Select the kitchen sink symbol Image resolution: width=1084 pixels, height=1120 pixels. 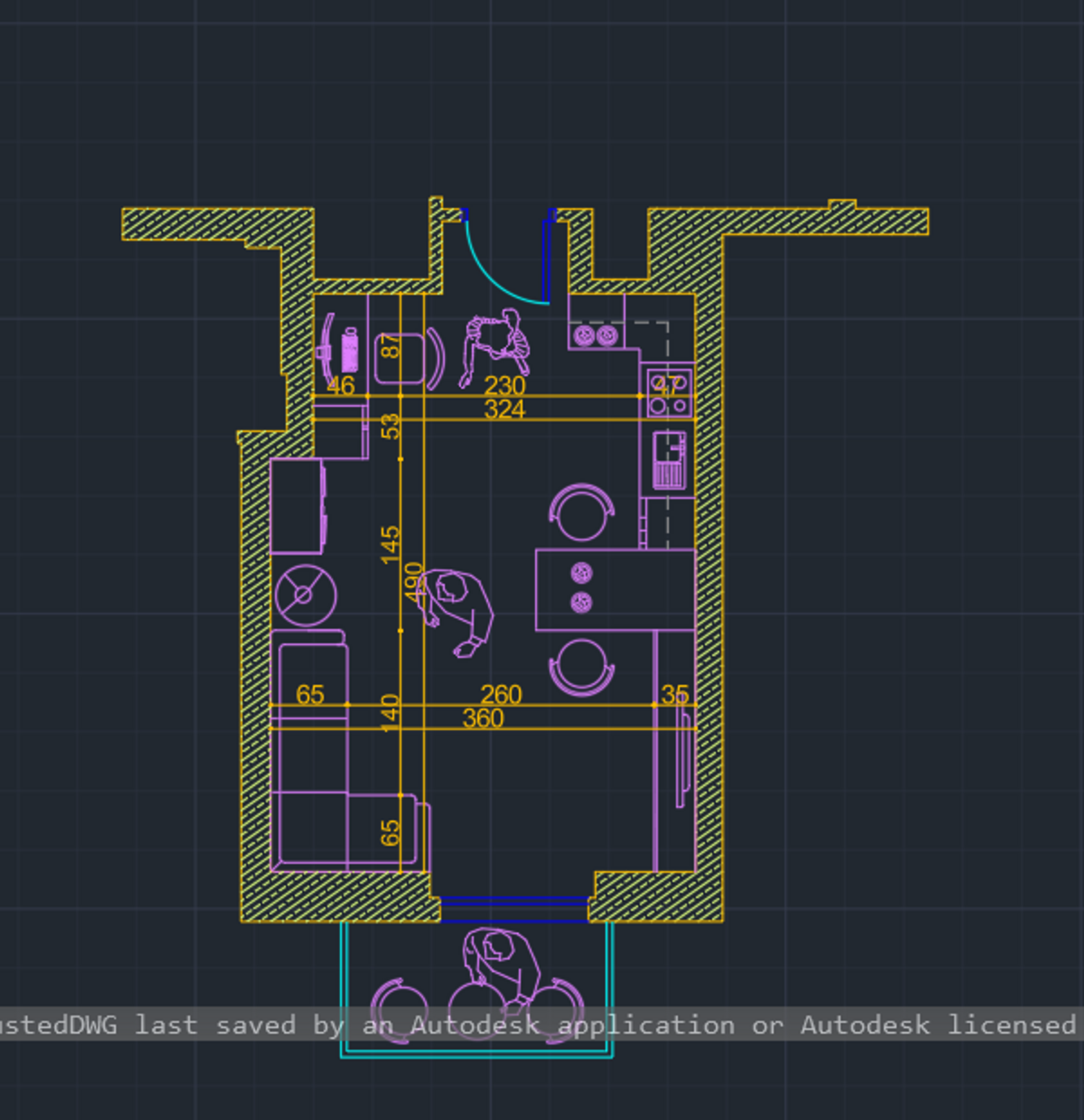point(668,460)
